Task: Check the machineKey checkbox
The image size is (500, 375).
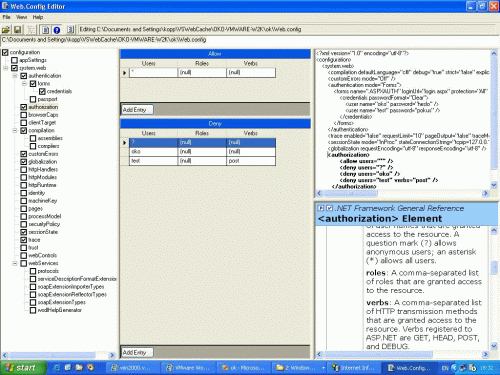Action: (x=24, y=201)
